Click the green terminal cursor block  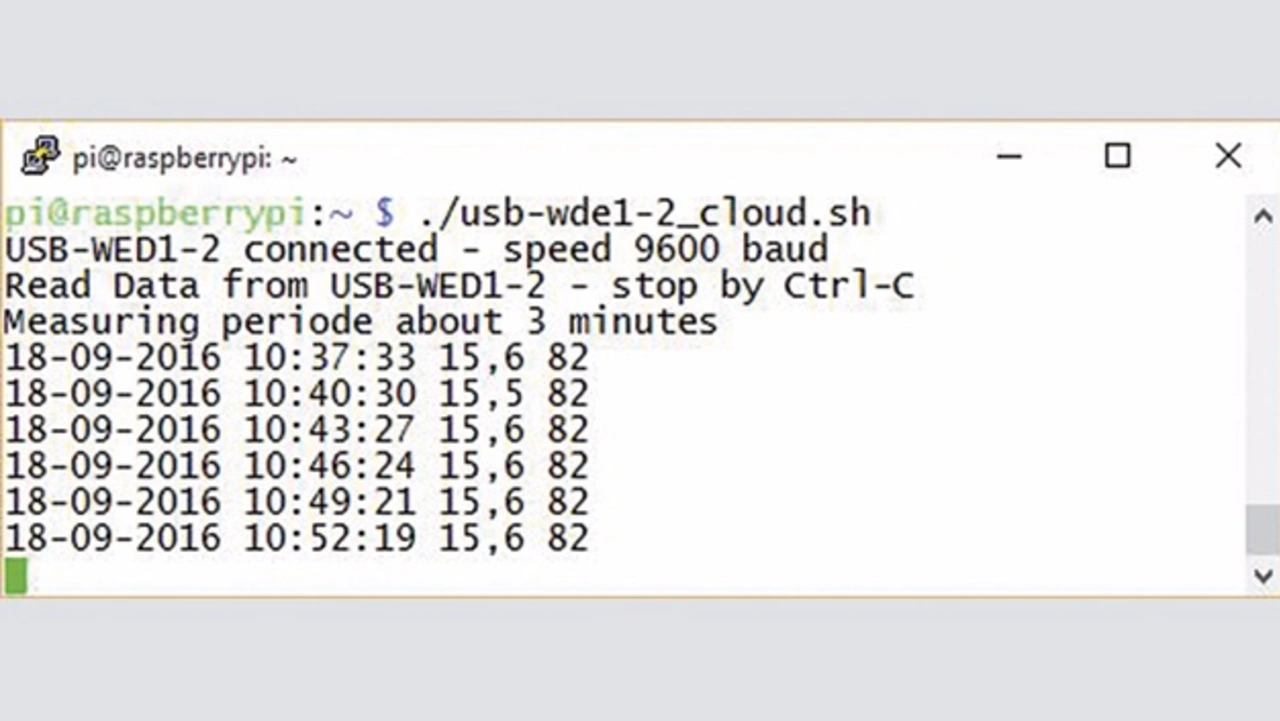pos(16,576)
